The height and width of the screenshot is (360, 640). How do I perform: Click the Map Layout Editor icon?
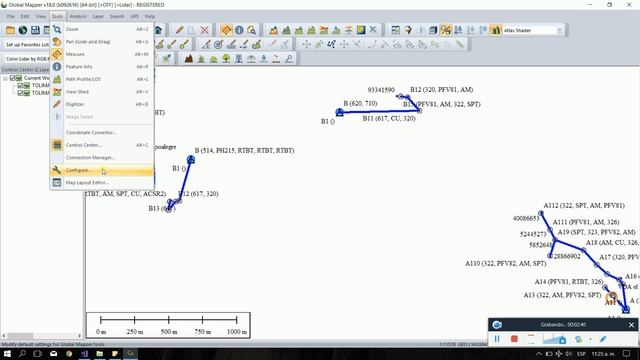(57, 182)
